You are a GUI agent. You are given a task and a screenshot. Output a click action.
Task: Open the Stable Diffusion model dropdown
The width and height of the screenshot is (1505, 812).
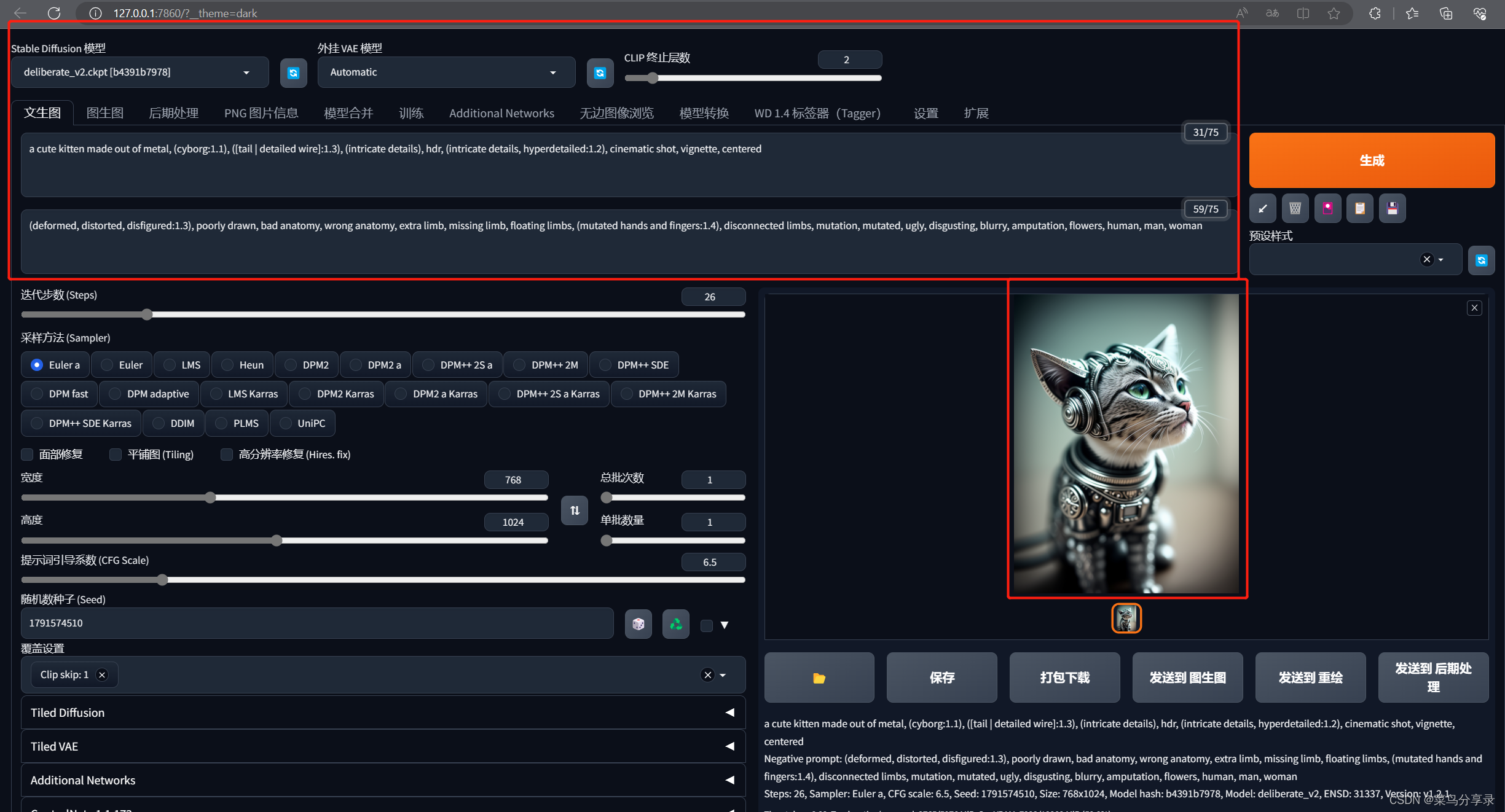point(139,72)
